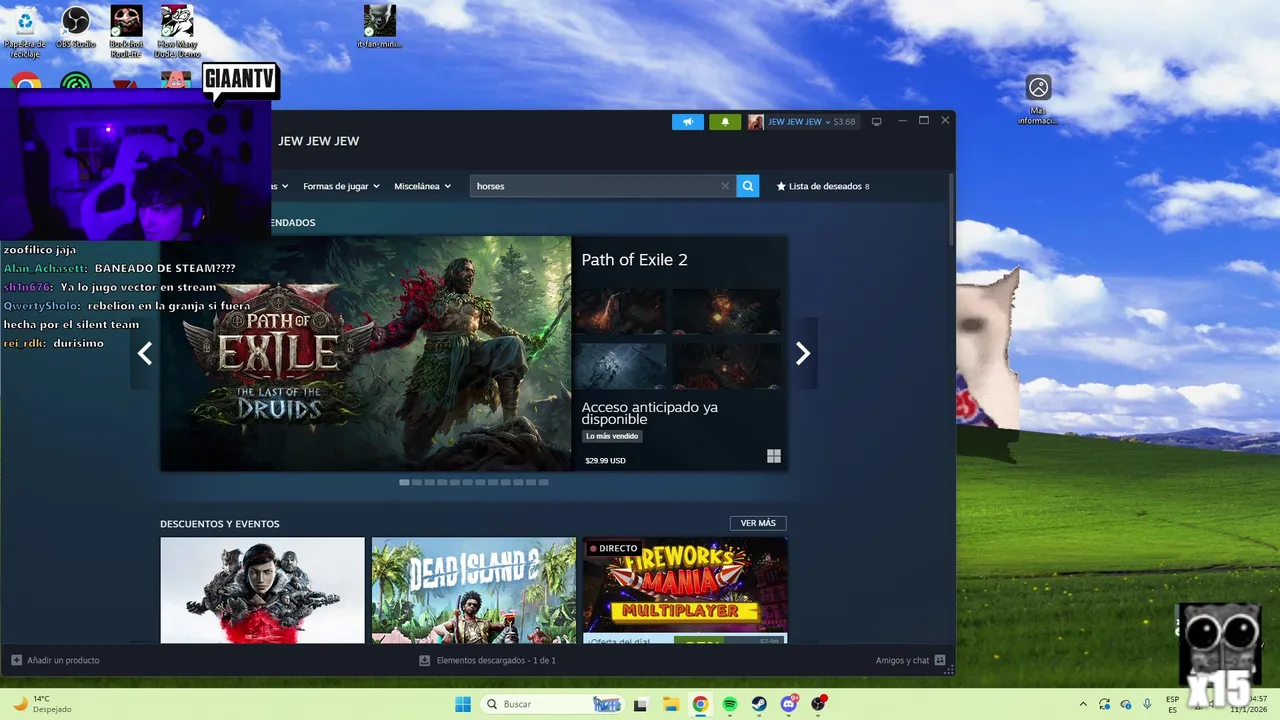Go to previous featured game with left arrow

(145, 353)
